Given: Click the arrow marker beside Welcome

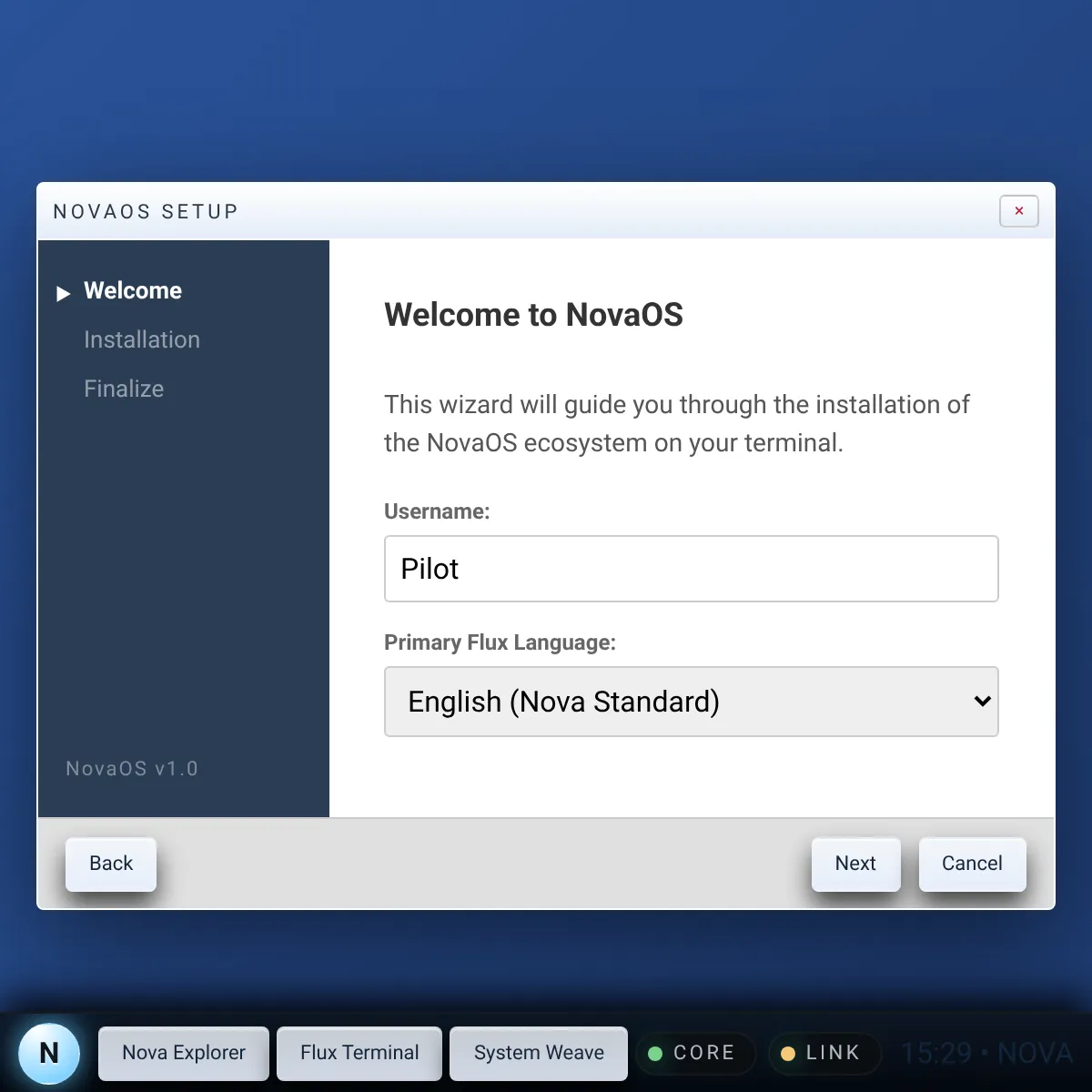Looking at the screenshot, I should point(63,293).
